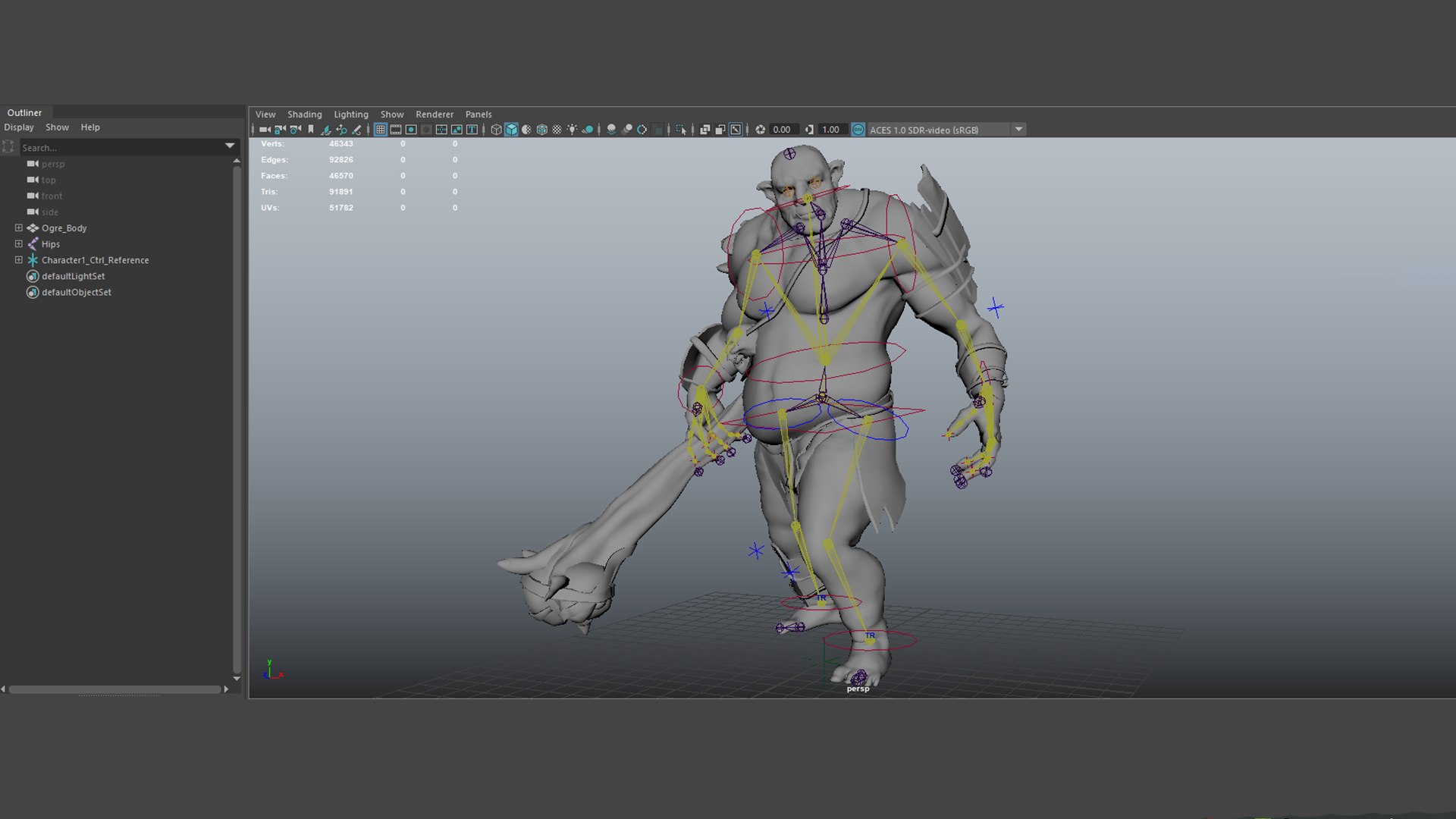Open the viewport Shading menu
This screenshot has width=1456, height=819.
(x=304, y=115)
